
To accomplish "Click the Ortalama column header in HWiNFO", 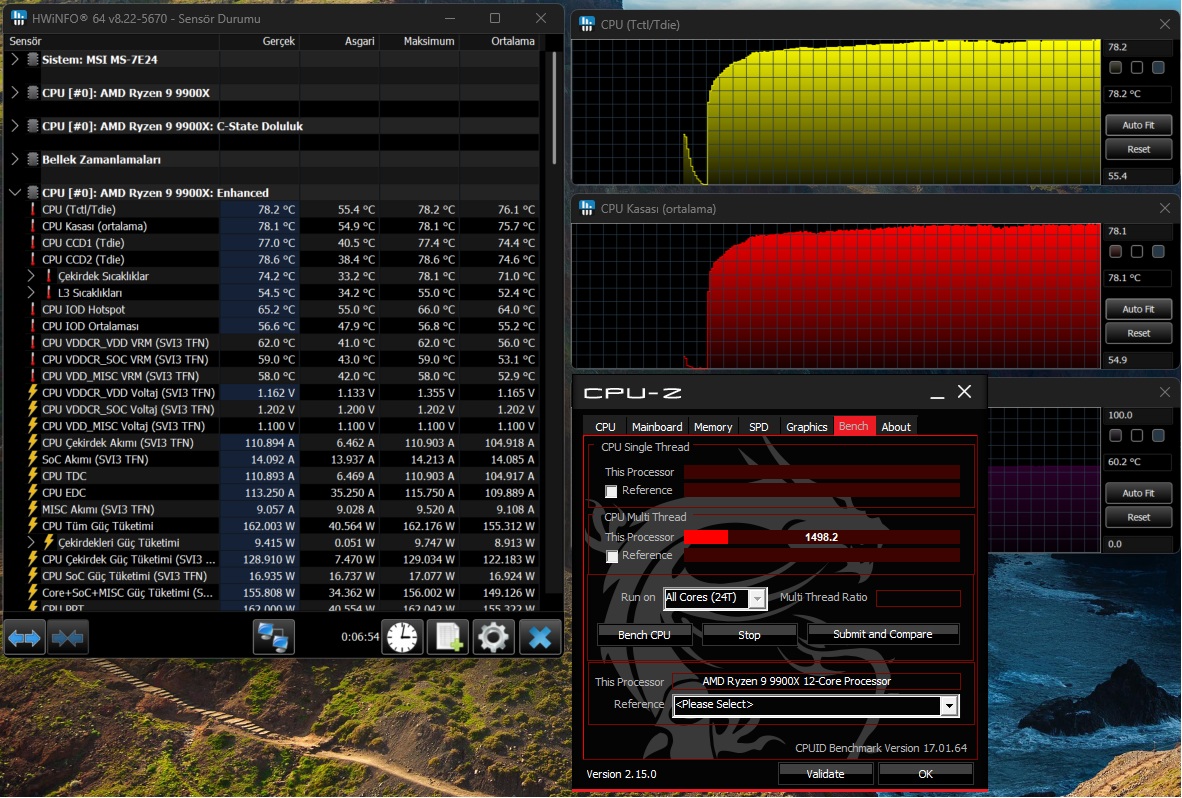I will pos(513,41).
